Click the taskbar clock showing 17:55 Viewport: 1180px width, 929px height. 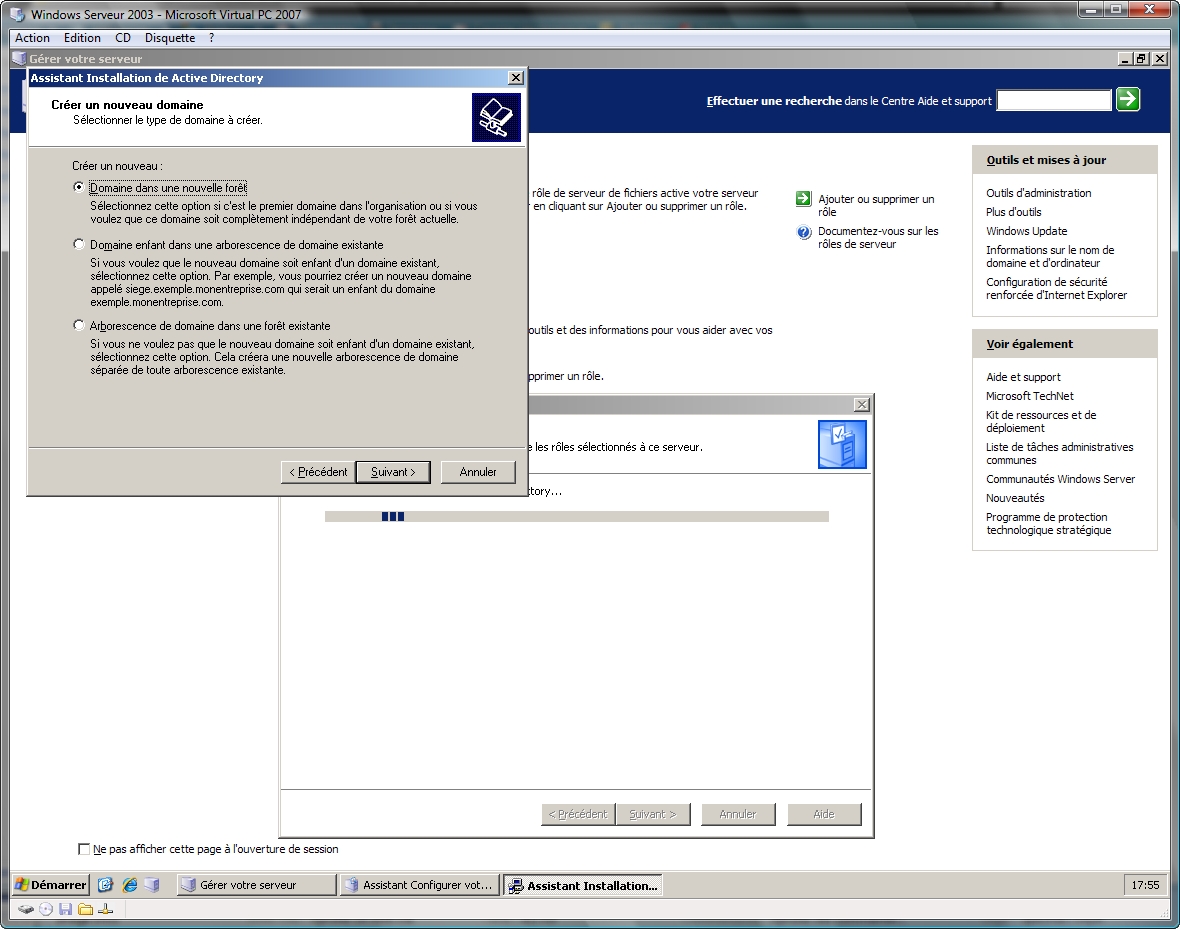(1145, 885)
